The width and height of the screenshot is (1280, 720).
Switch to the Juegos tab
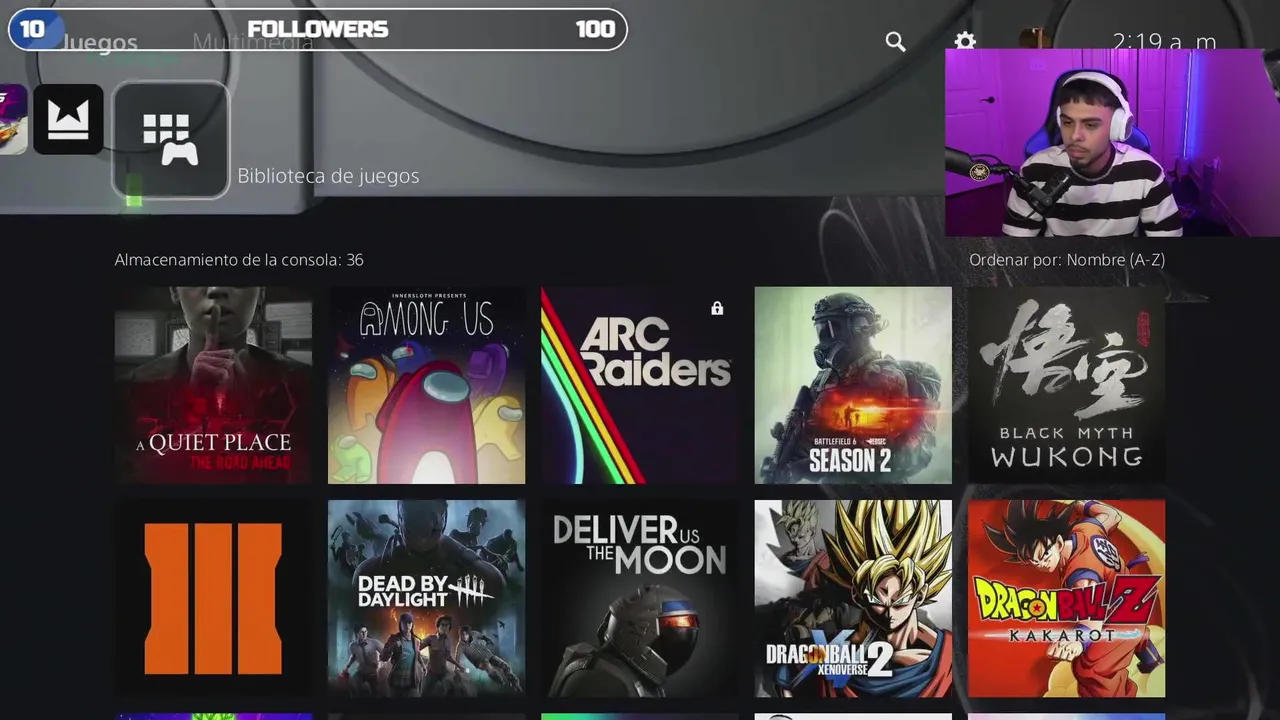(x=100, y=43)
